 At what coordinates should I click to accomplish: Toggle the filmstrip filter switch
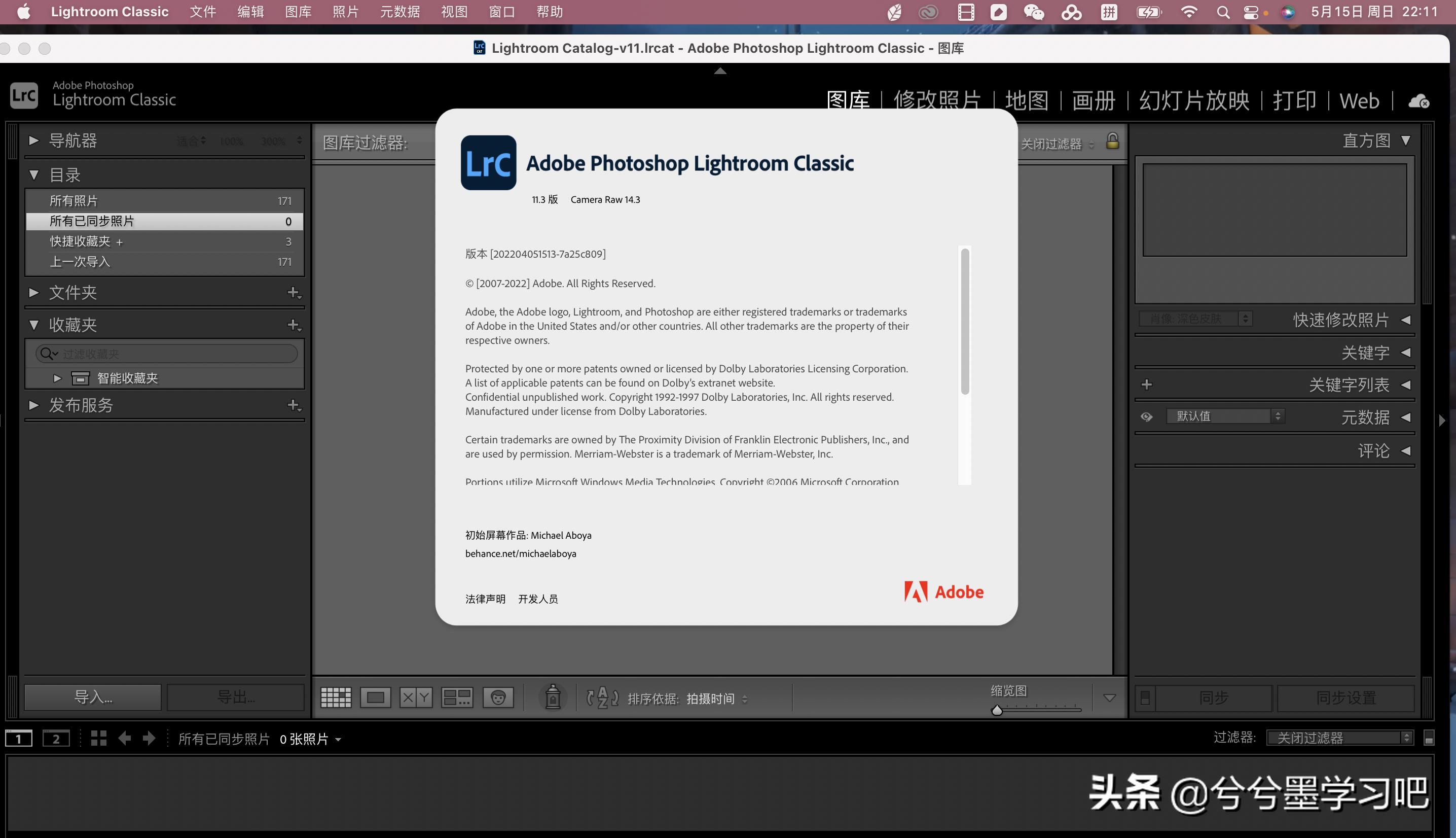point(1429,738)
